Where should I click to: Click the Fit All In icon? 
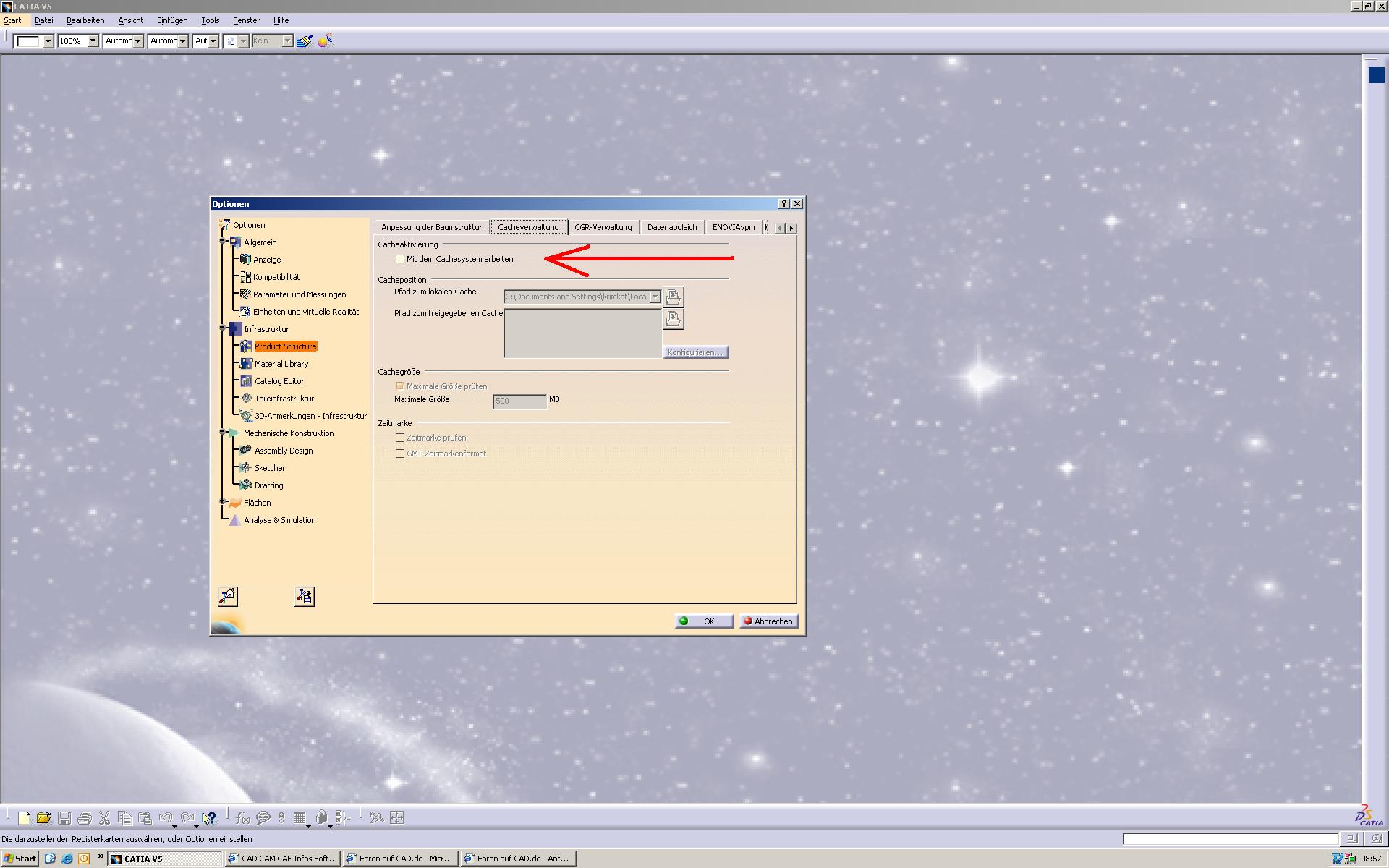coord(396,818)
